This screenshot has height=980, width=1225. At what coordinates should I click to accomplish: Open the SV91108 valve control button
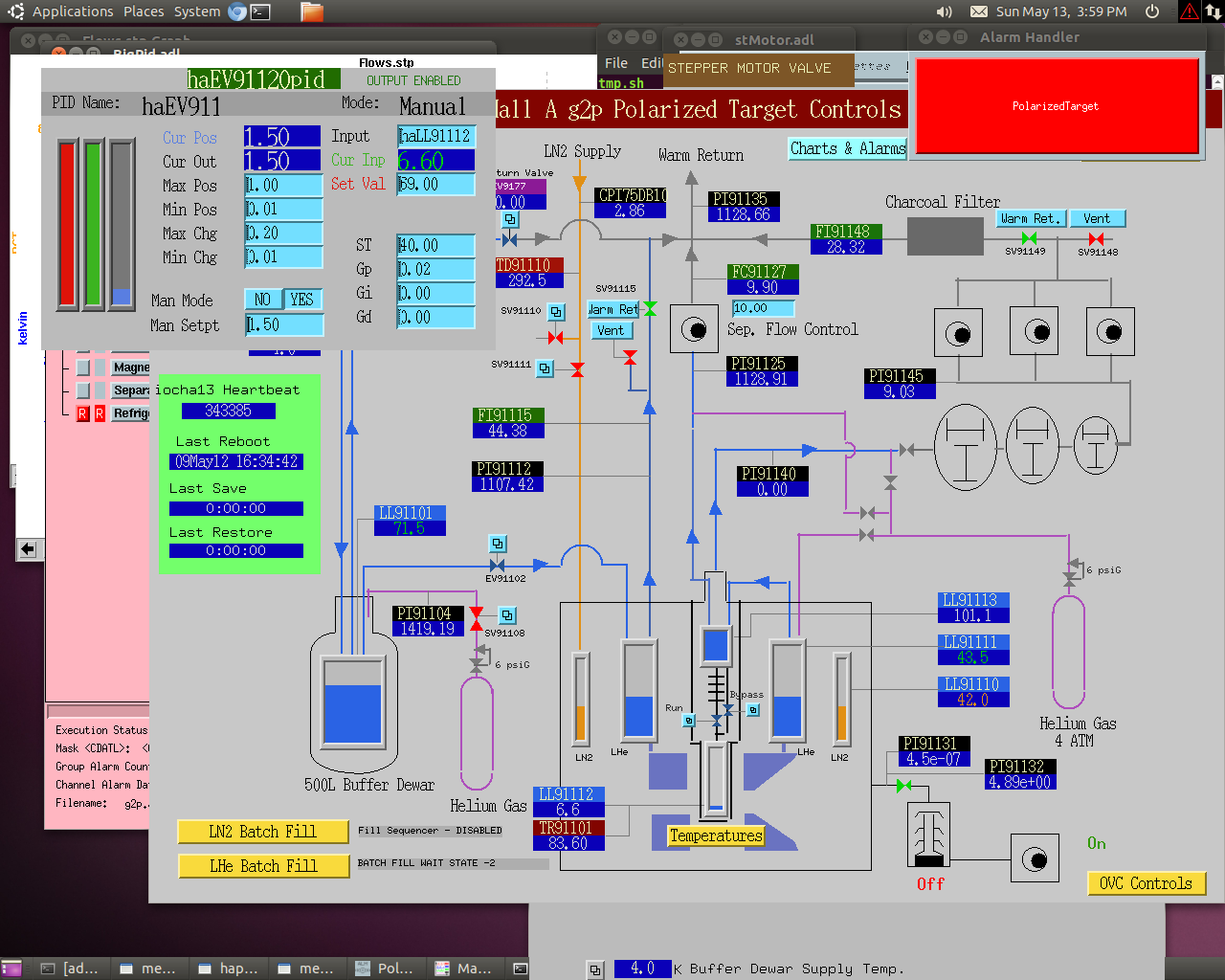click(507, 615)
